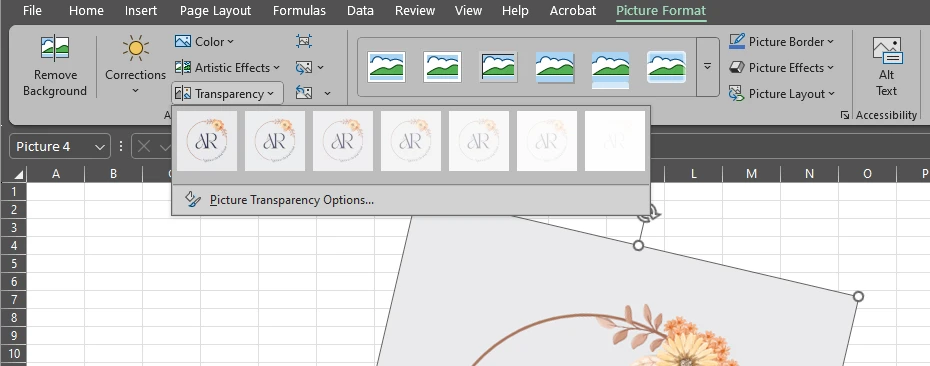Viewport: 930px width, 366px height.
Task: Click the picture's top-right corner sizing handle
Action: (858, 296)
